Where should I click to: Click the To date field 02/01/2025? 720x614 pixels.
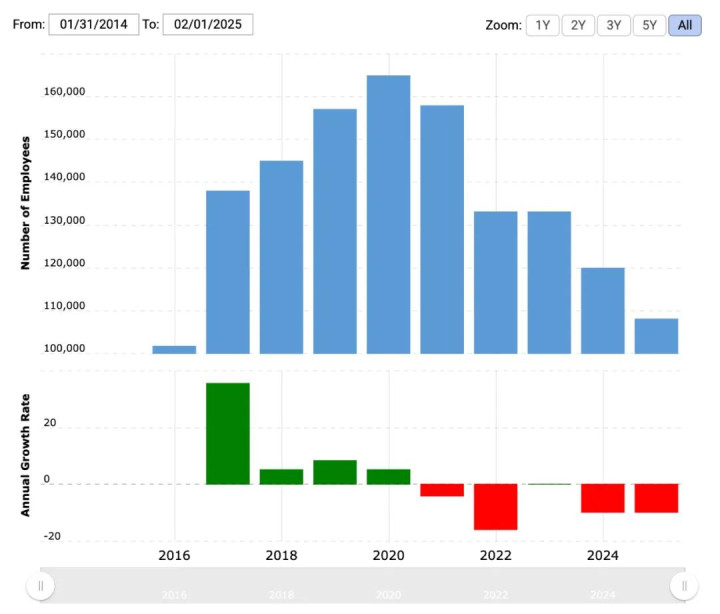click(x=208, y=24)
